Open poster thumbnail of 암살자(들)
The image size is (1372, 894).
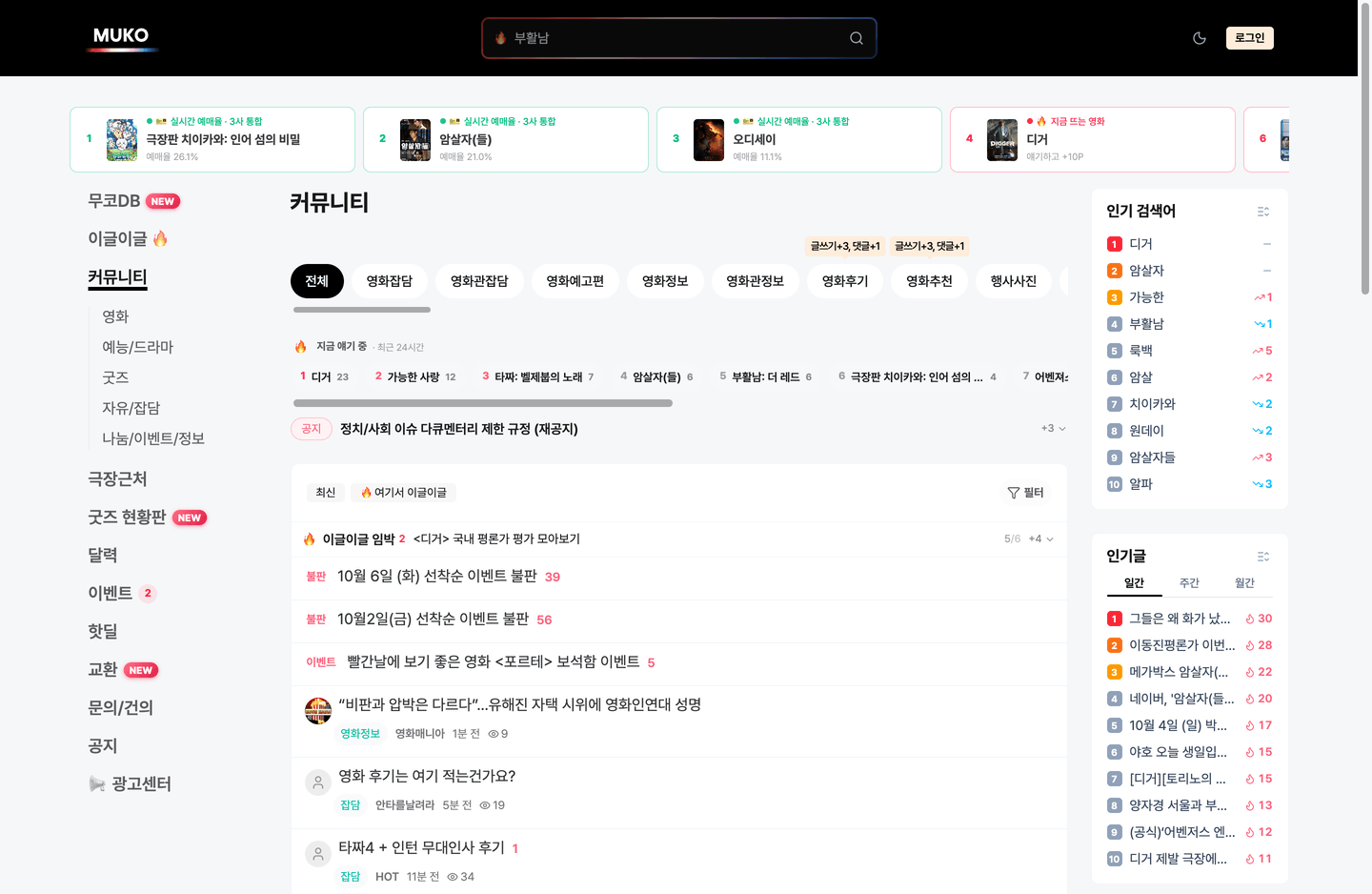[415, 140]
